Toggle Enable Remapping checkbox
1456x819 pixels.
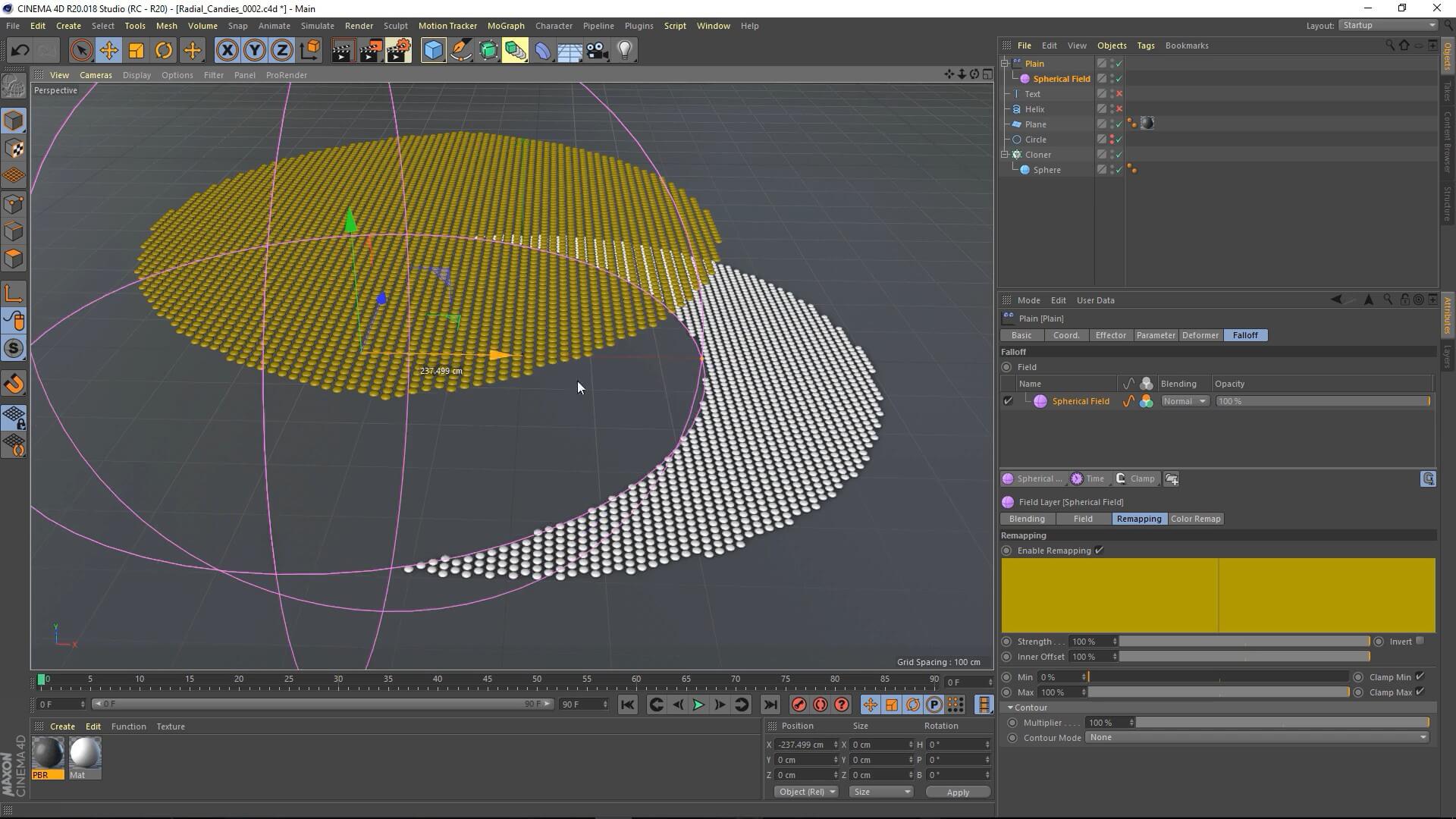tap(1099, 551)
